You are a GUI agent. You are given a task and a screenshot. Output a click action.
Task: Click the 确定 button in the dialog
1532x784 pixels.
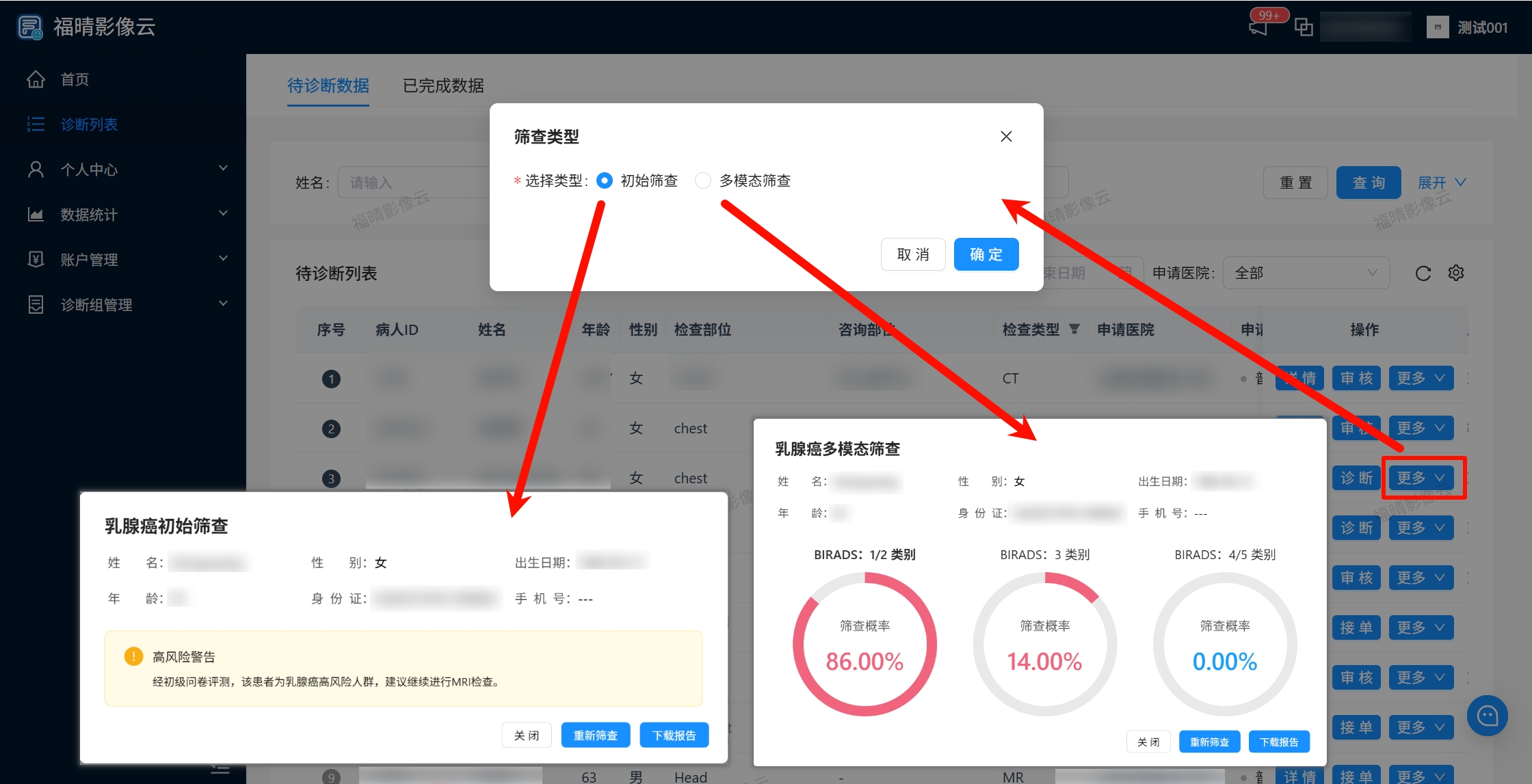pyautogui.click(x=986, y=254)
